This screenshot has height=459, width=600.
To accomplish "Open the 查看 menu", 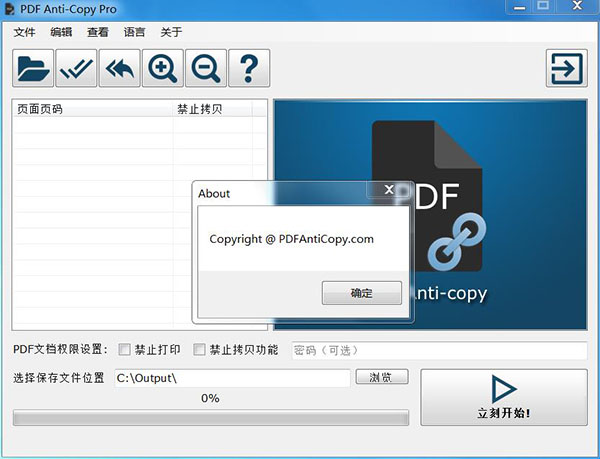I will point(98,32).
